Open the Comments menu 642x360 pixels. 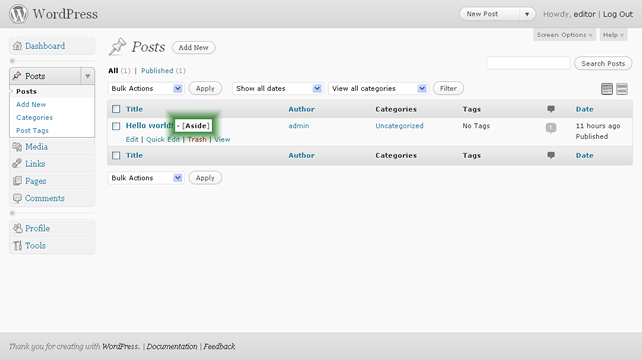point(45,198)
